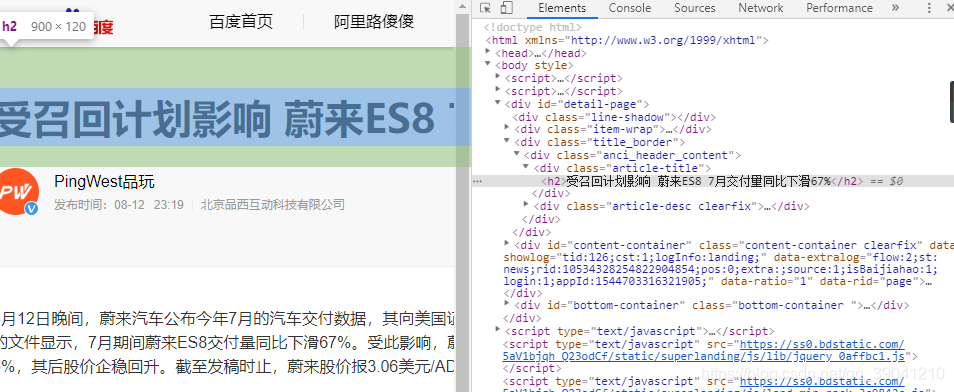
Task: Click the PingWest品玩 author name
Action: click(x=104, y=181)
